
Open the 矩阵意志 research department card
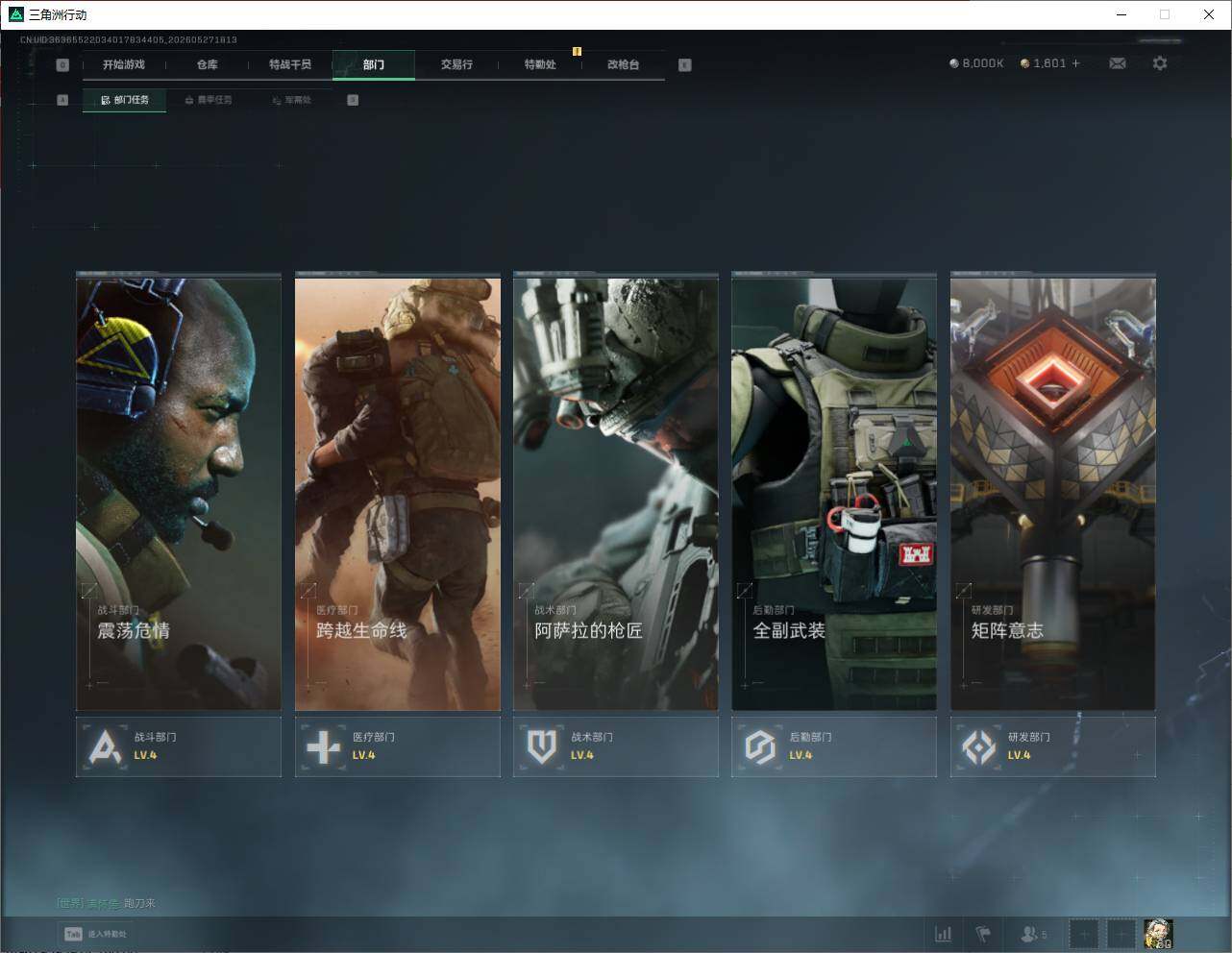pyautogui.click(x=1053, y=493)
